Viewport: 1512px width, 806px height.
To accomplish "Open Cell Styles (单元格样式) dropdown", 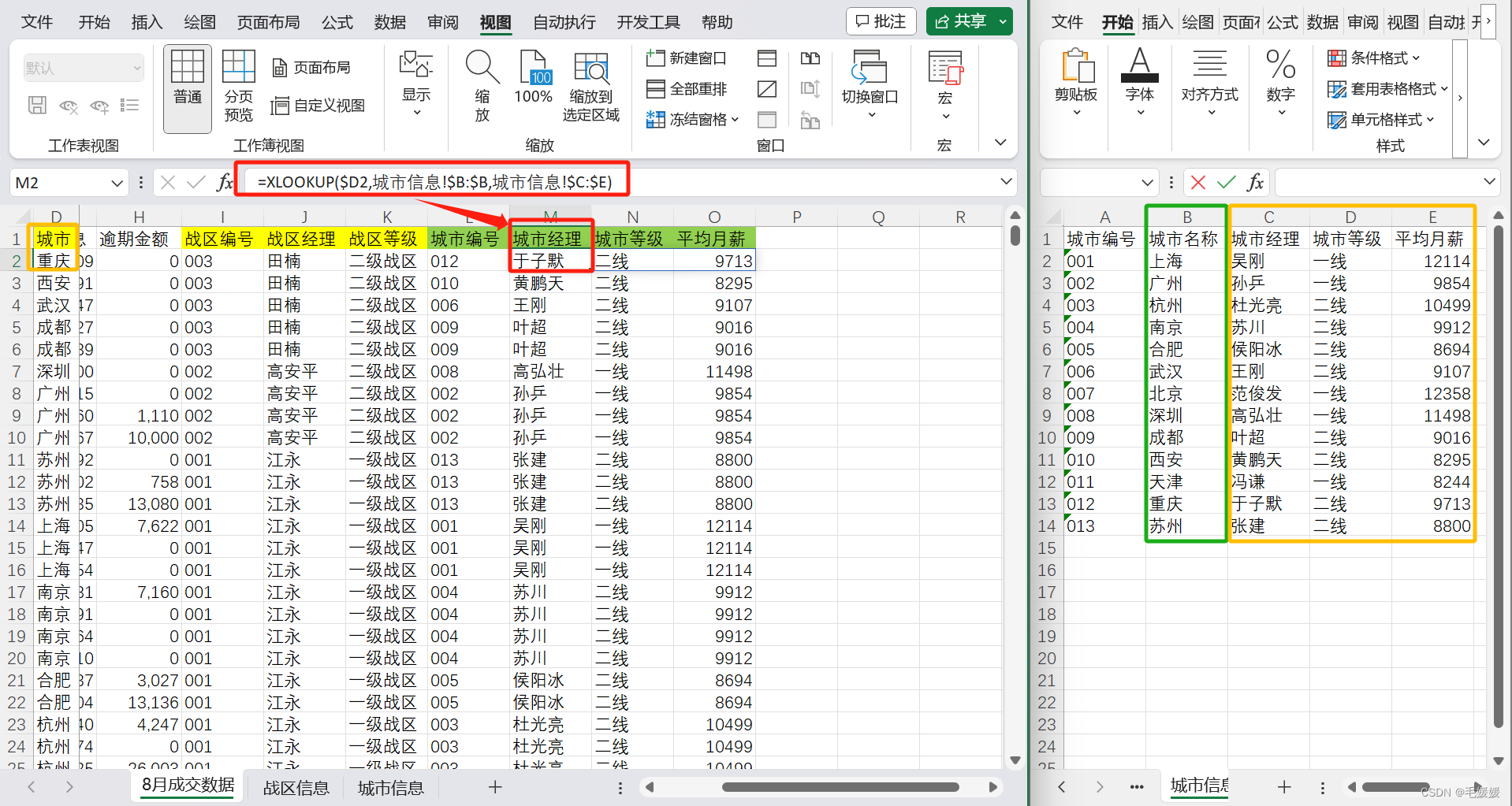I will pyautogui.click(x=1381, y=120).
